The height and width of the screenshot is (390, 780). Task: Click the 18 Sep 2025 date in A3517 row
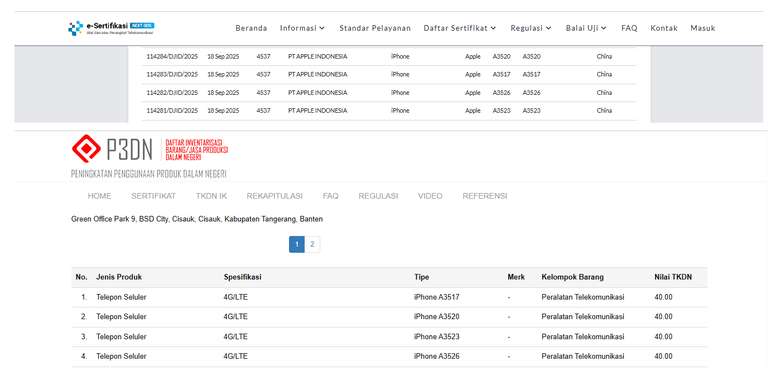coord(223,75)
